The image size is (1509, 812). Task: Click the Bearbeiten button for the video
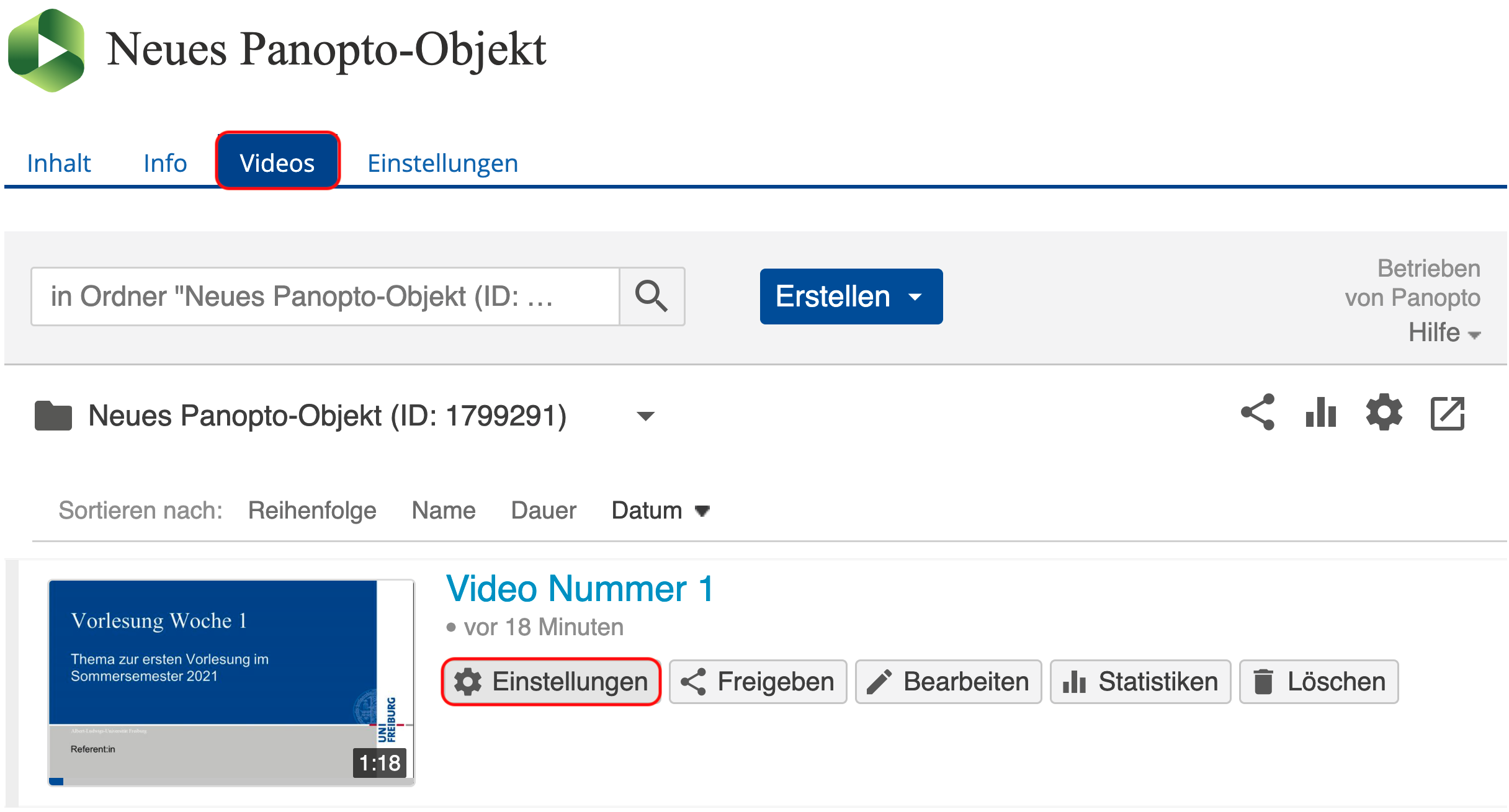click(x=948, y=682)
